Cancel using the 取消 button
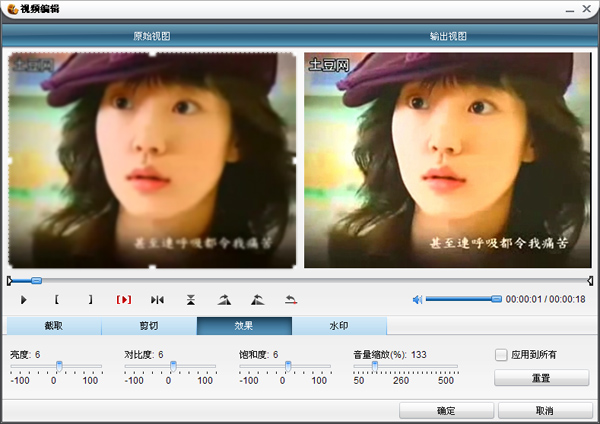Image resolution: width=600 pixels, height=424 pixels. pos(545,411)
